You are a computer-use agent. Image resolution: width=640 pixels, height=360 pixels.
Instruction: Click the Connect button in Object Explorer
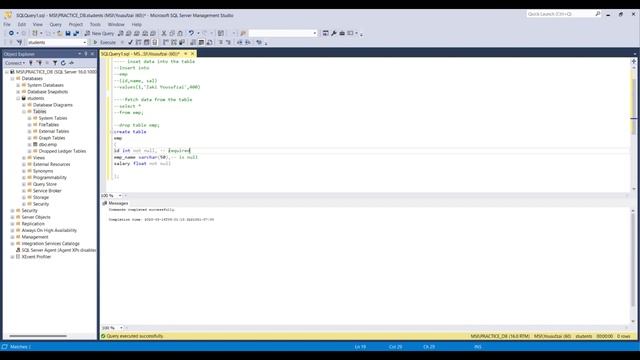pos(15,63)
